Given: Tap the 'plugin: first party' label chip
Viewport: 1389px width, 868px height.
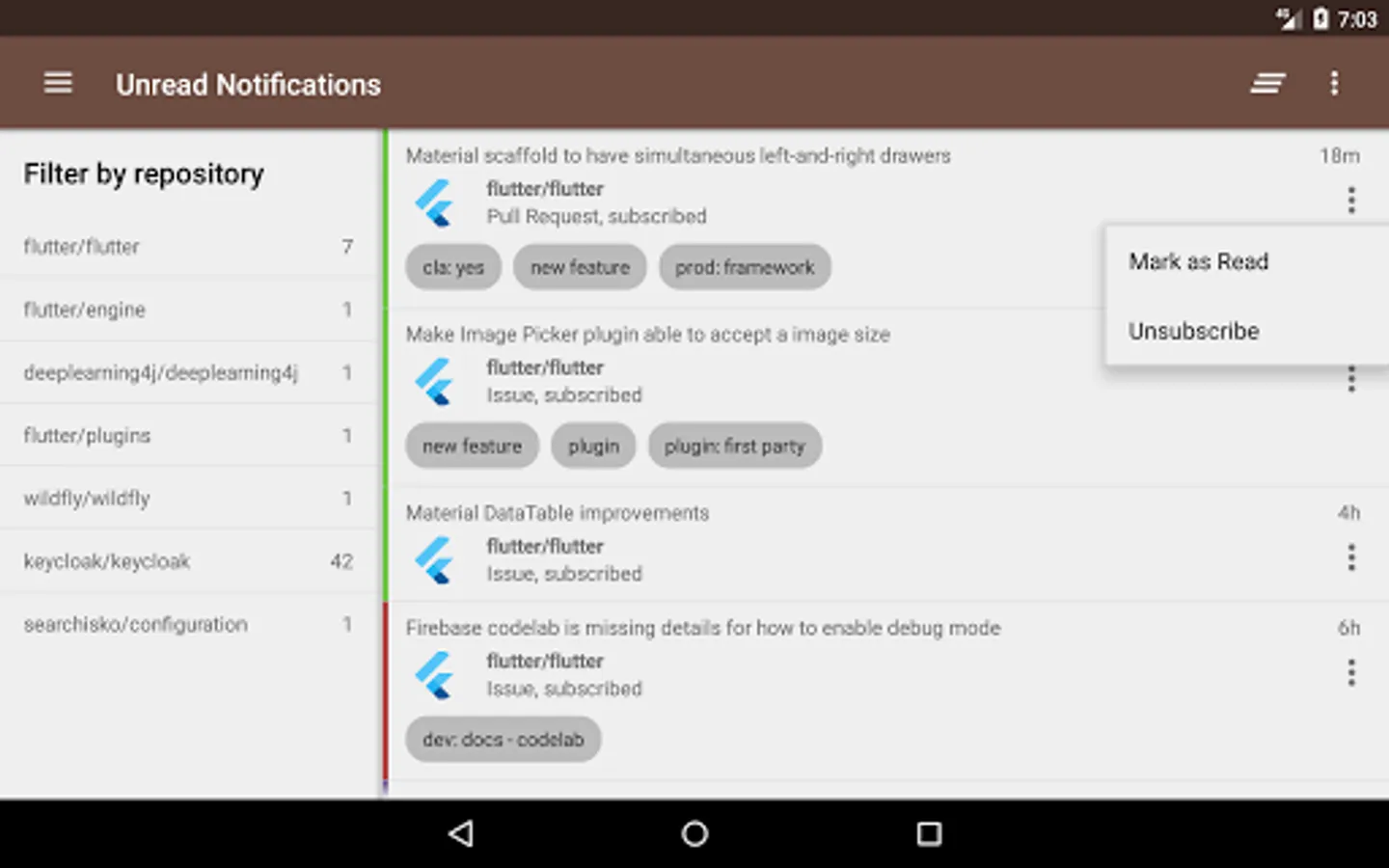Looking at the screenshot, I should (734, 446).
